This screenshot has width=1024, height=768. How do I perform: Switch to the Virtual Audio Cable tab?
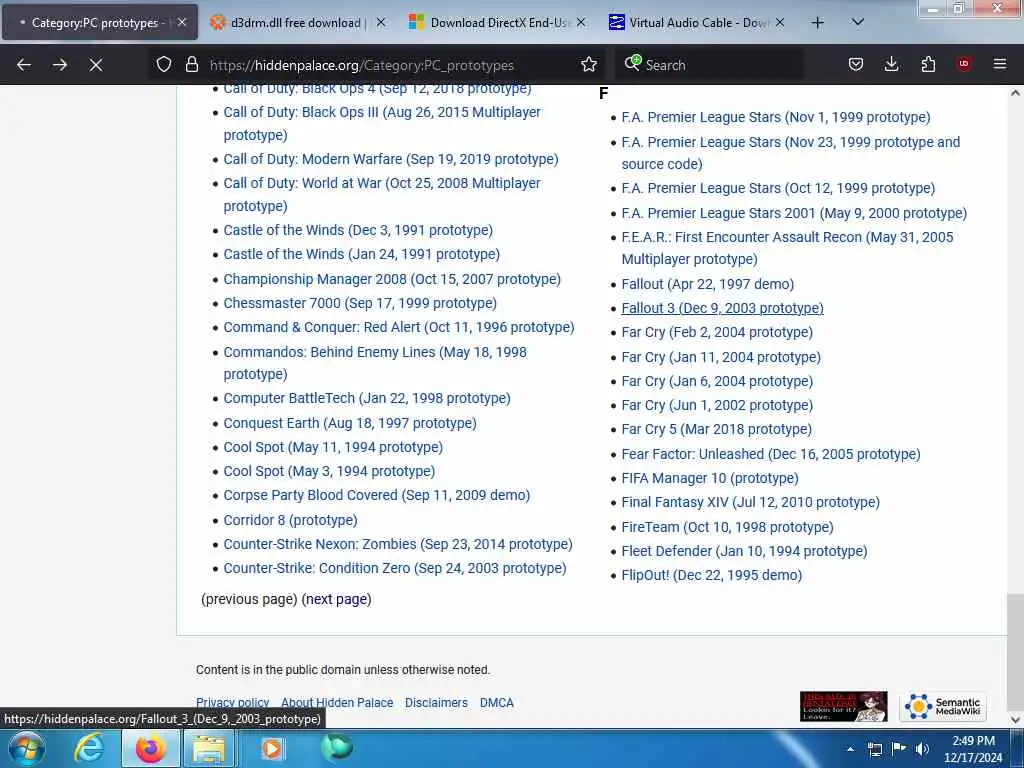[x=696, y=23]
